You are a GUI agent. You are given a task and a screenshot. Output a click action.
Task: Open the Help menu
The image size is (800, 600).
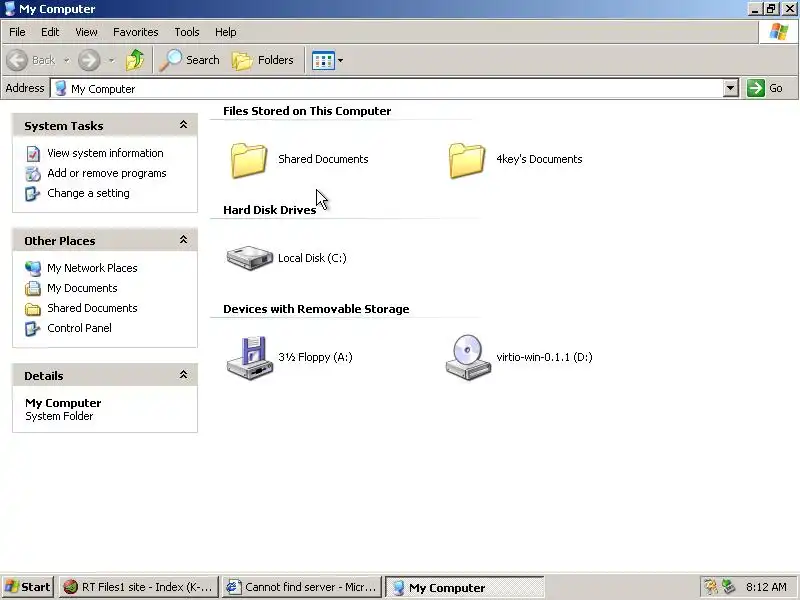pos(226,32)
